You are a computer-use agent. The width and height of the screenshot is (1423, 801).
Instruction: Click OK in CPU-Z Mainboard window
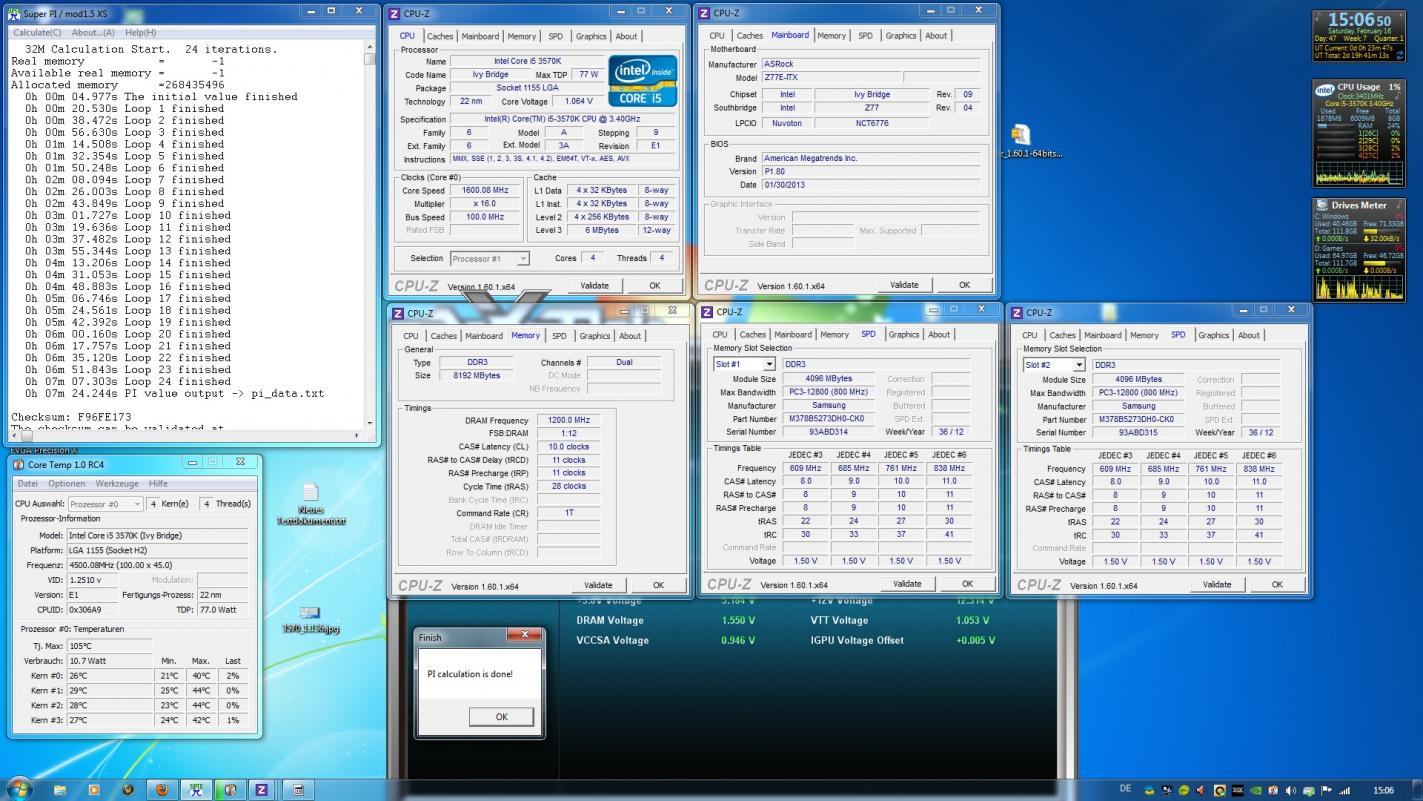click(x=964, y=285)
